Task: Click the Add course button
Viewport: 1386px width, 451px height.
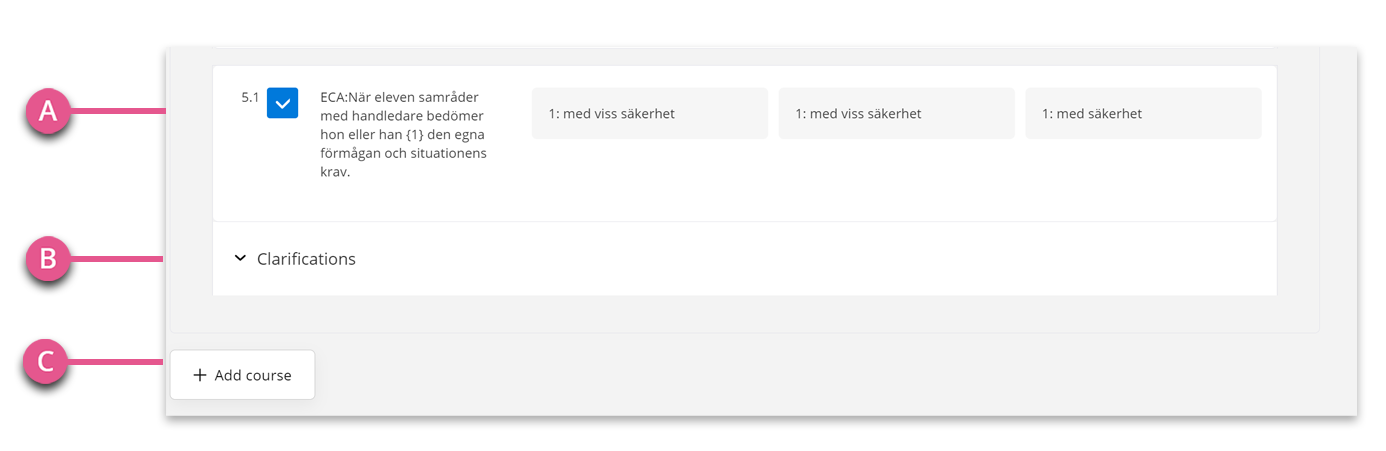Action: (242, 375)
